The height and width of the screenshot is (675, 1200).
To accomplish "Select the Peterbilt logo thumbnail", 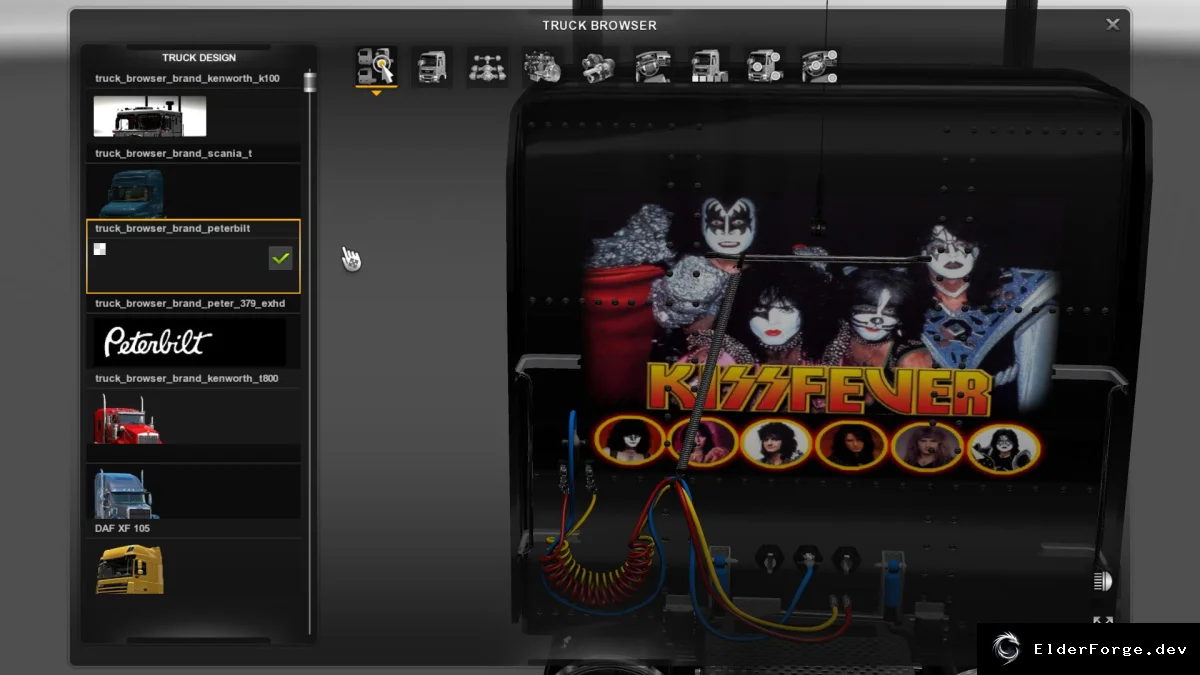I will point(190,342).
